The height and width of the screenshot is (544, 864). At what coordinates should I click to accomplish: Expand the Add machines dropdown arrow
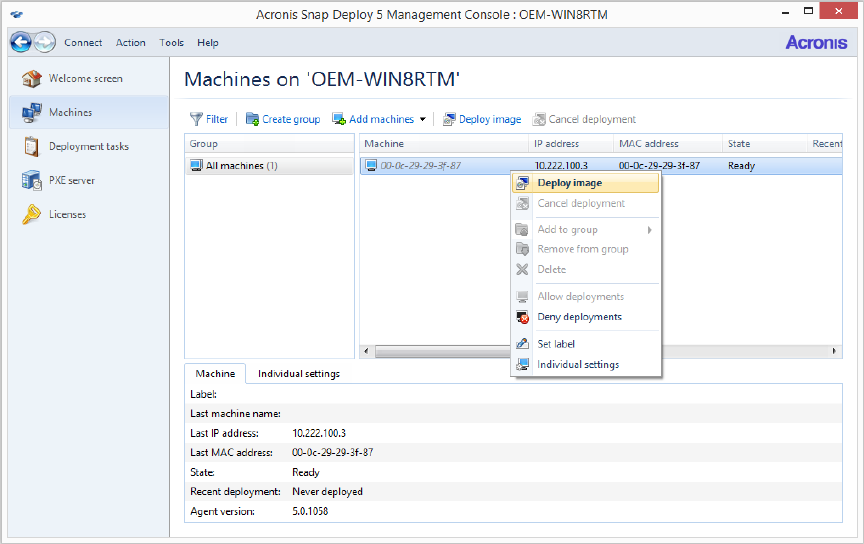click(423, 119)
